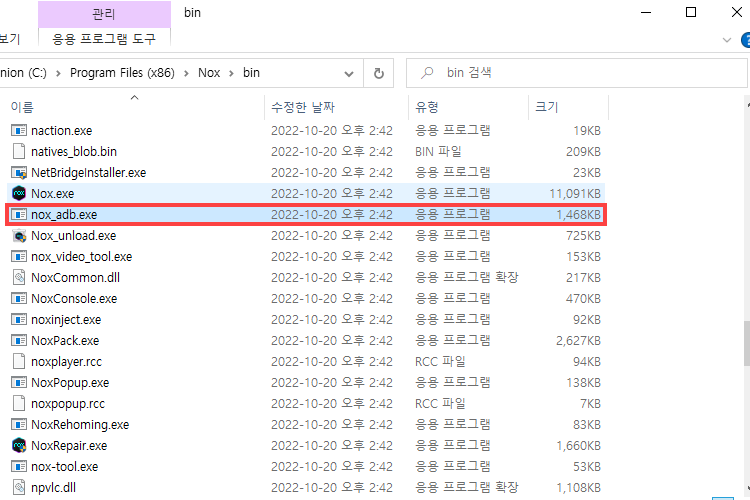Click the NoxRepair.exe app icon

19,445
